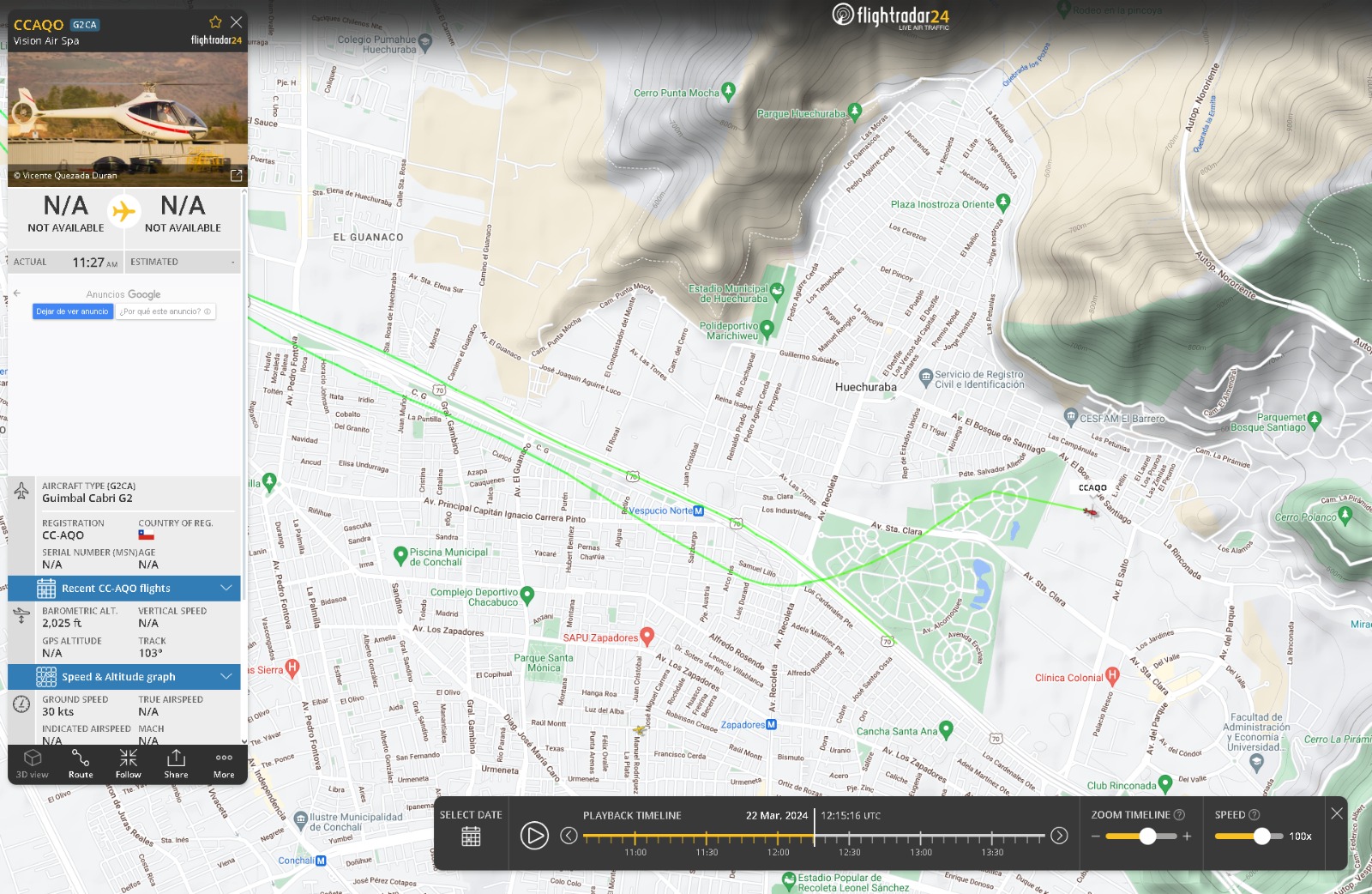Click the Conchalí metro marker
Image resolution: width=1372 pixels, height=894 pixels.
tap(321, 861)
